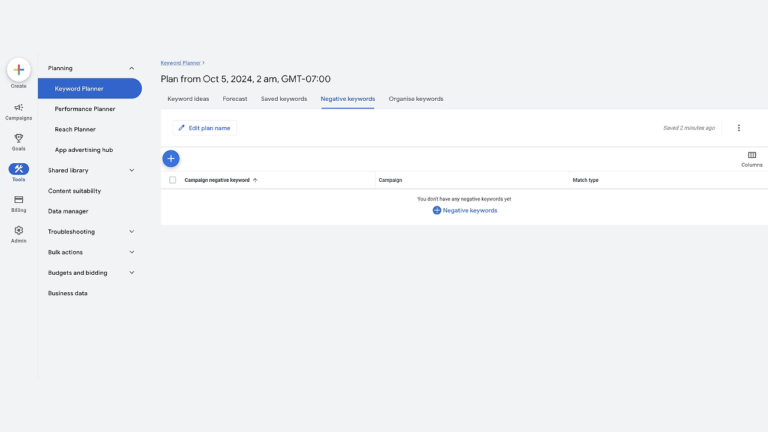Click 'You don't have any negative keywords yet' text
This screenshot has height=432, width=768.
point(464,199)
